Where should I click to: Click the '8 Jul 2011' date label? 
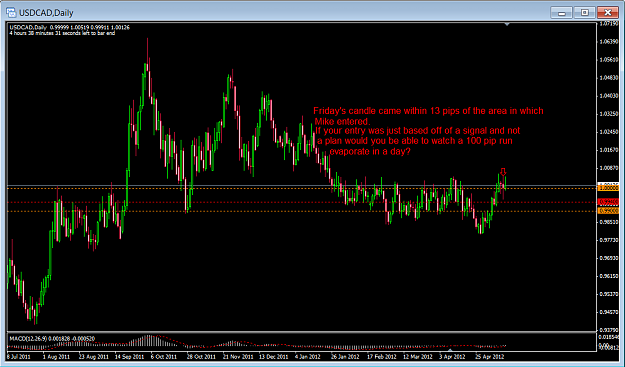(x=19, y=357)
